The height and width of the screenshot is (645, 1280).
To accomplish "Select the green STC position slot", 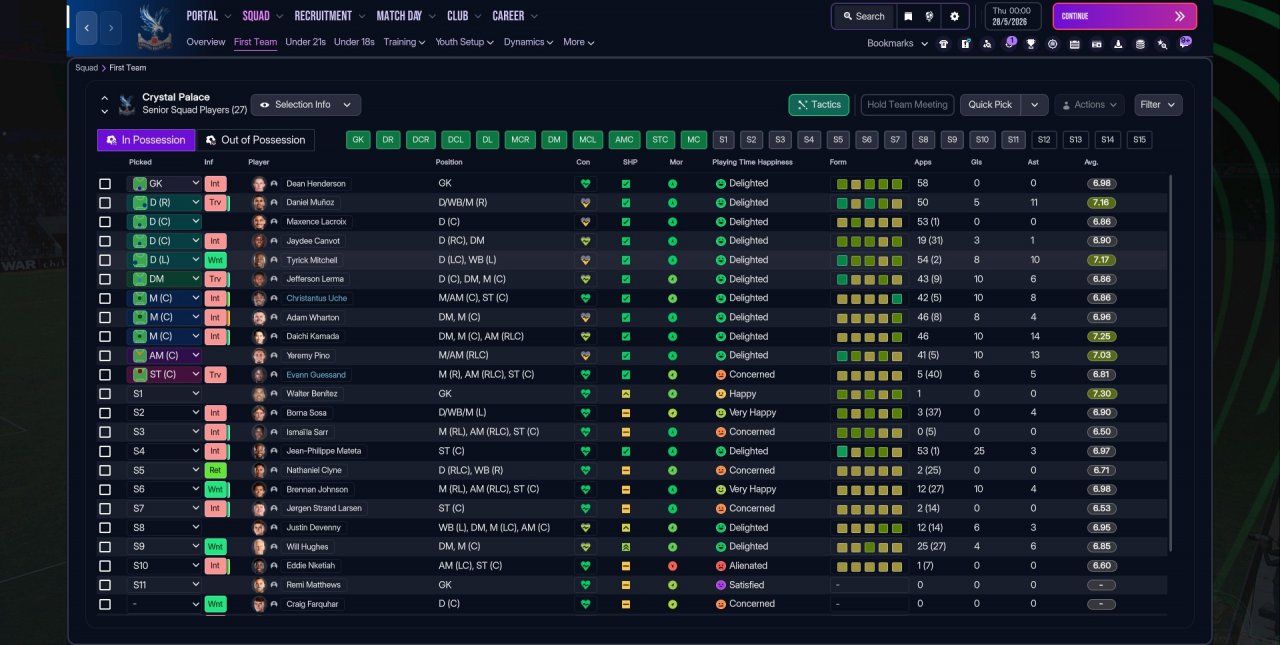I will [660, 140].
